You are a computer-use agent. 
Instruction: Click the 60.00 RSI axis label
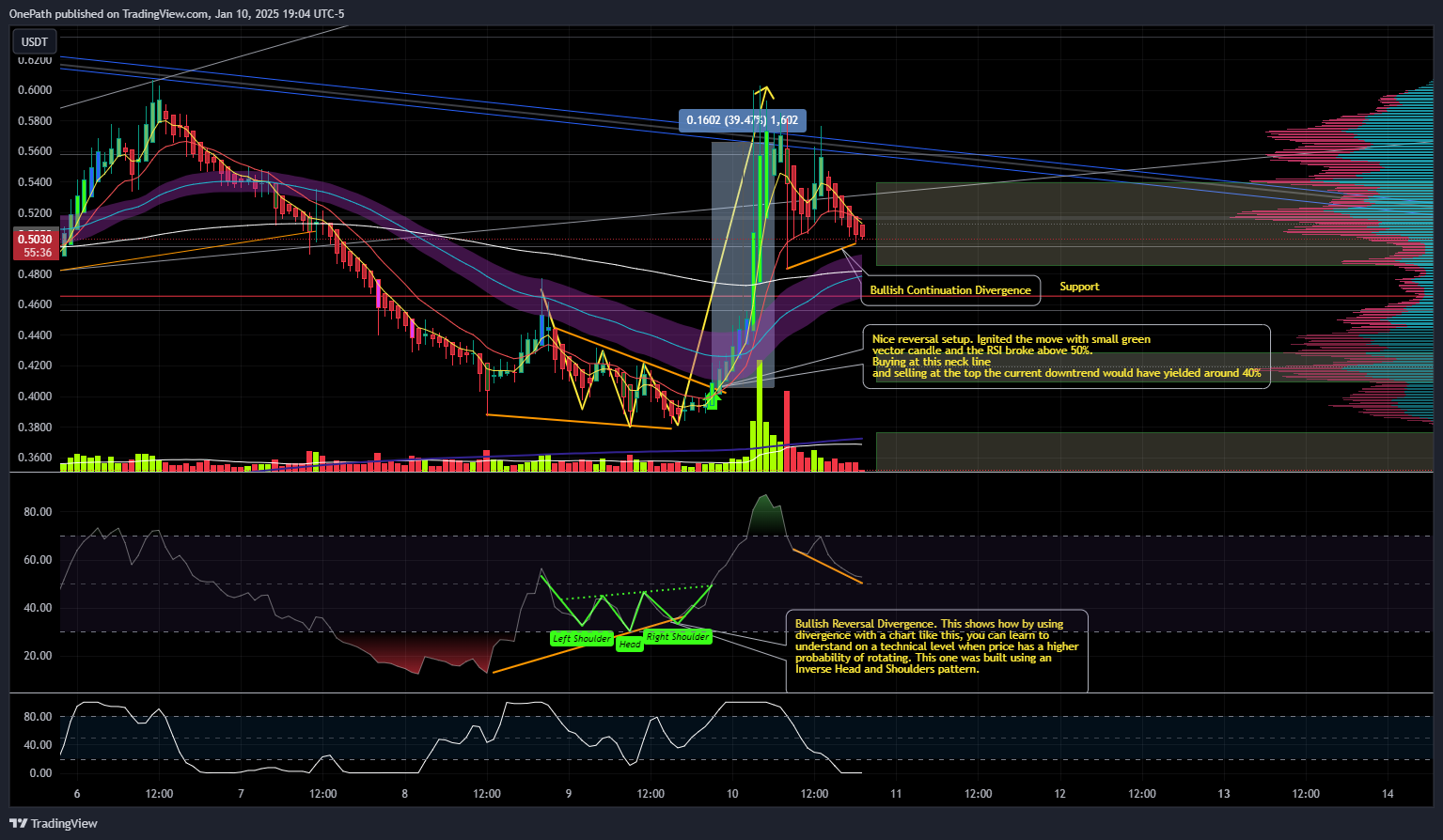pos(38,560)
